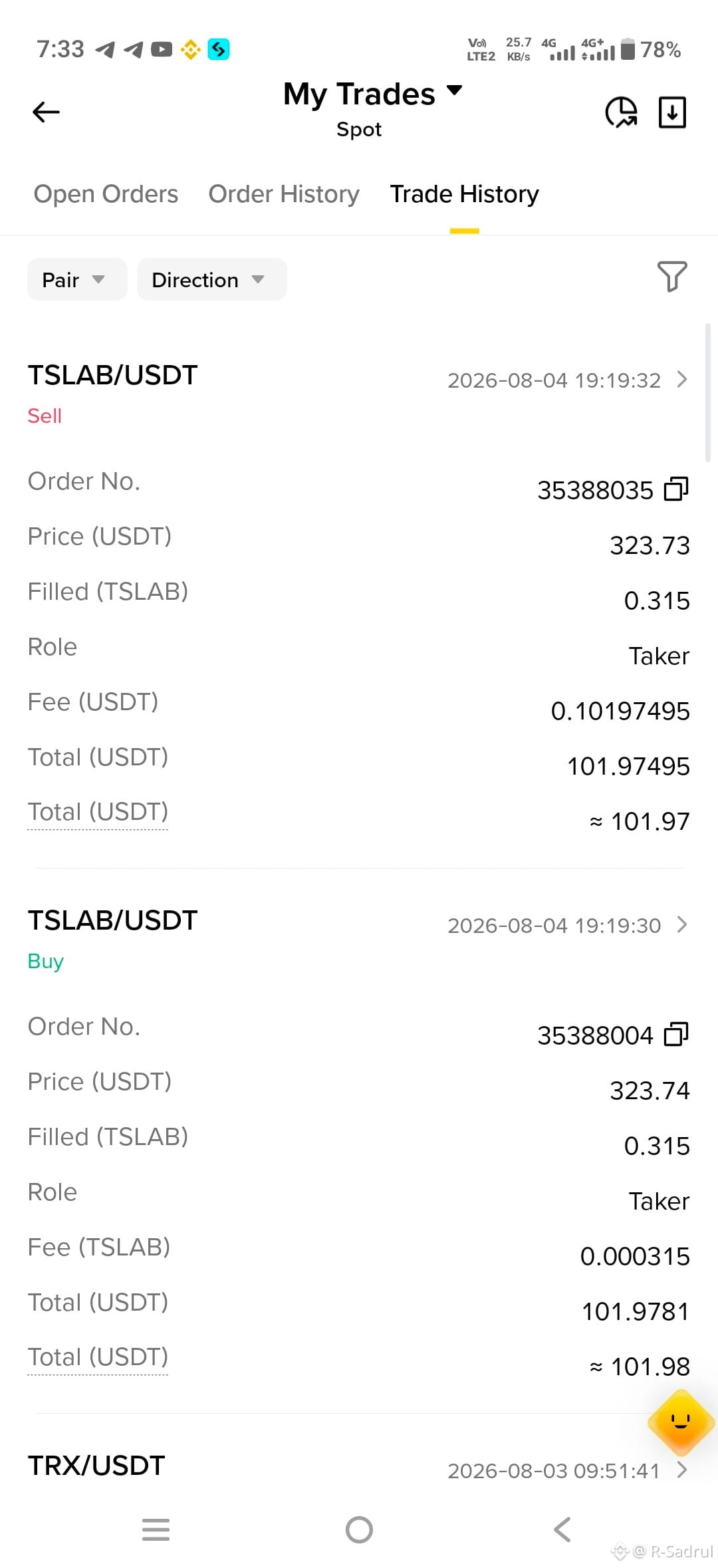718x1568 pixels.
Task: Tap the back arrow icon
Action: pyautogui.click(x=46, y=112)
